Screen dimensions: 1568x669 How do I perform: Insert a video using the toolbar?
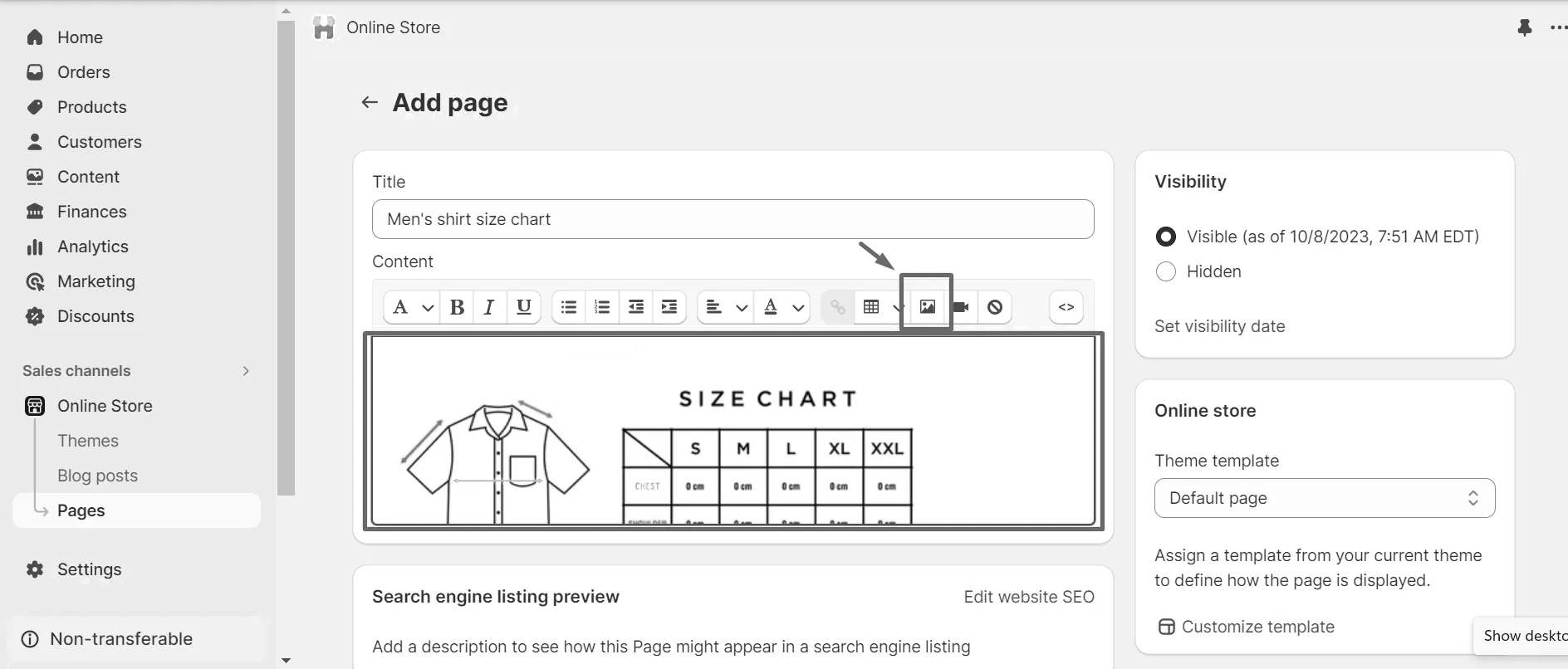point(960,306)
